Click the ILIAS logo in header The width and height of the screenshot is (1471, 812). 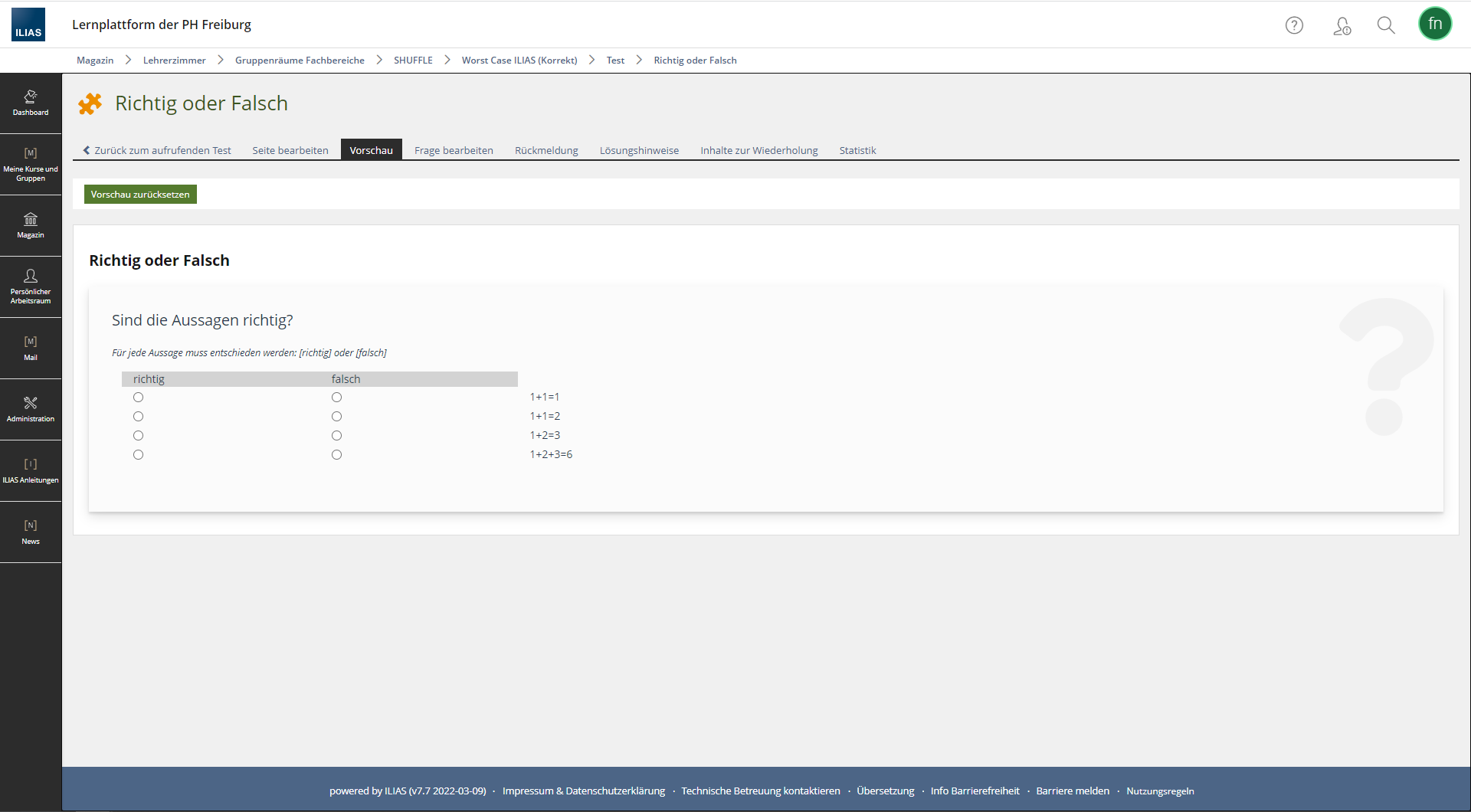[28, 25]
